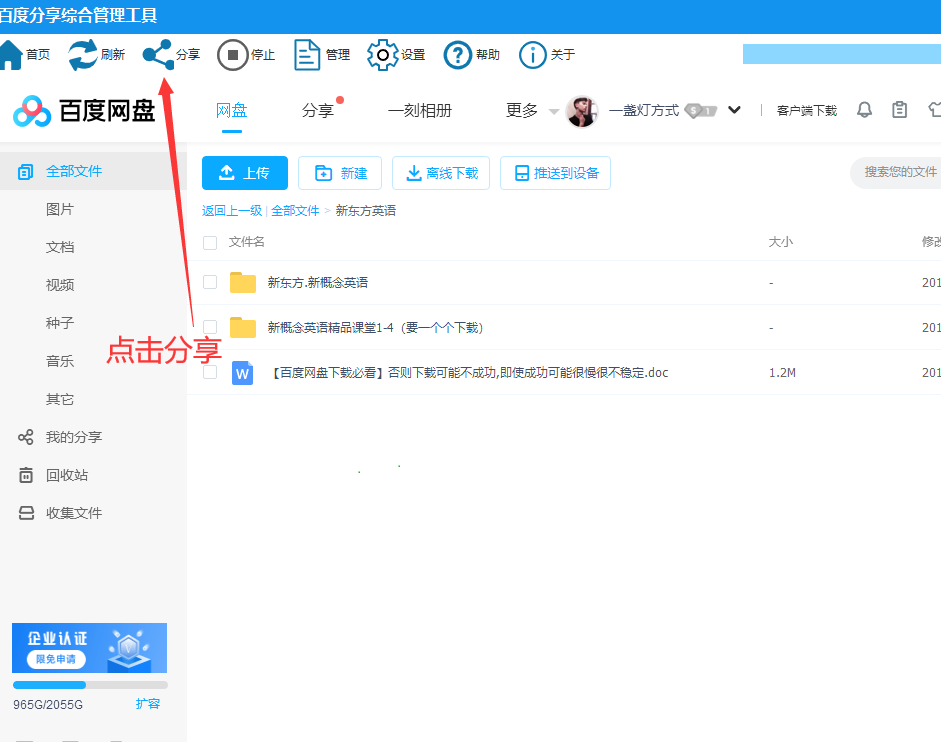
Task: Switch to the 分享 tab
Action: point(318,110)
